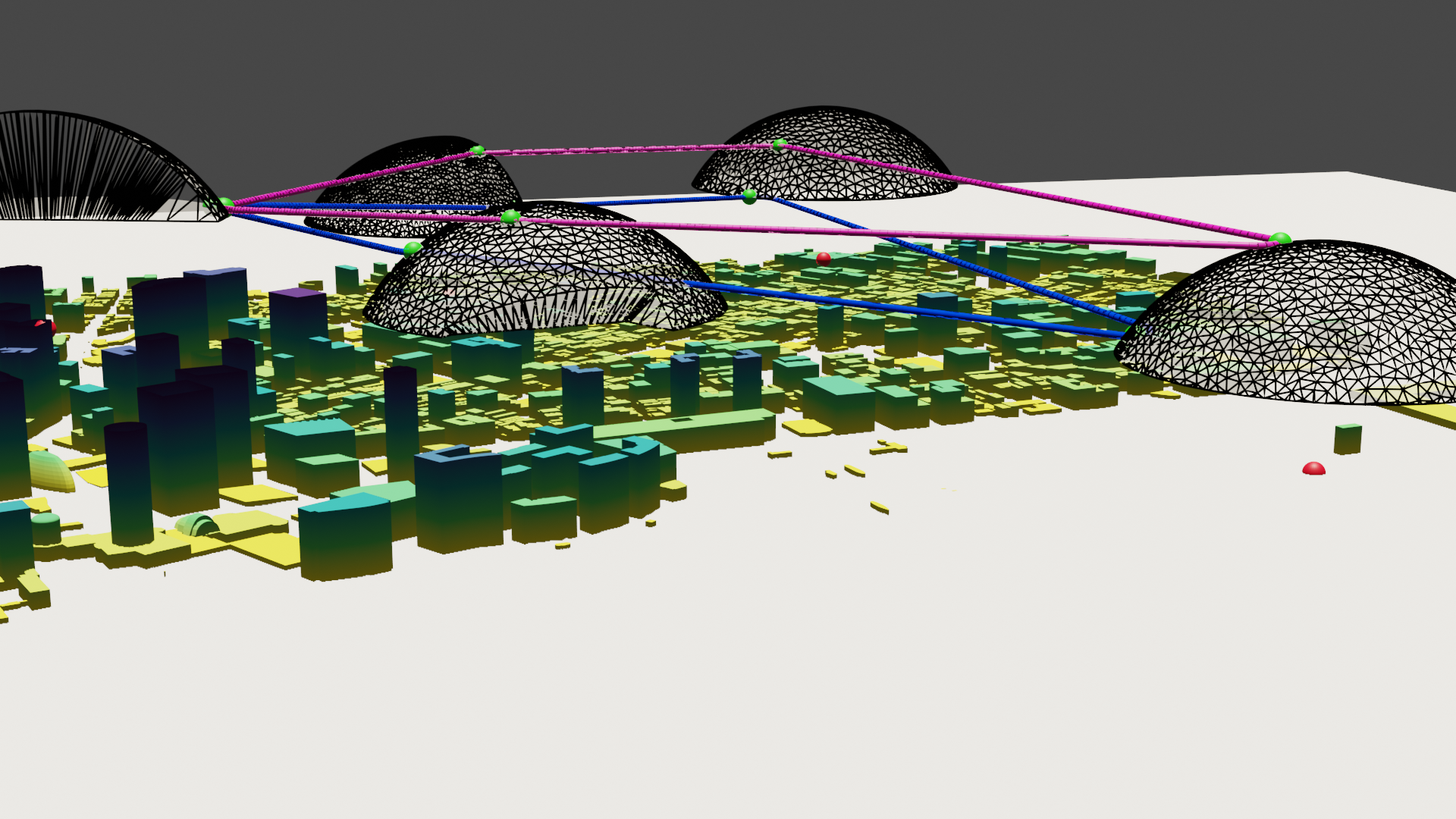Select the green node at the far-left dome edge
The image size is (1456, 819).
click(x=225, y=203)
